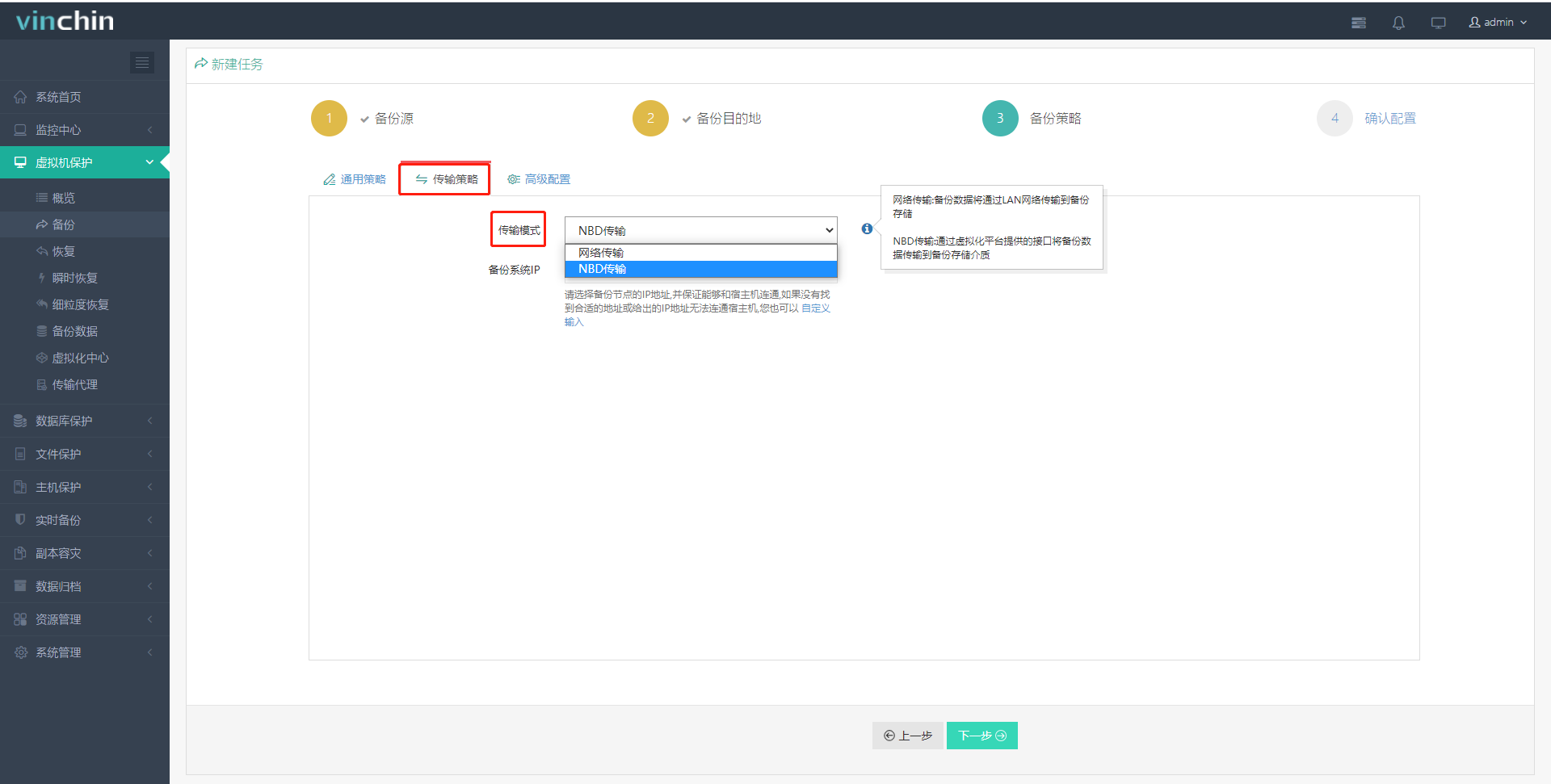This screenshot has height=784, width=1551.
Task: Open the task list icon in header
Action: pyautogui.click(x=1359, y=23)
